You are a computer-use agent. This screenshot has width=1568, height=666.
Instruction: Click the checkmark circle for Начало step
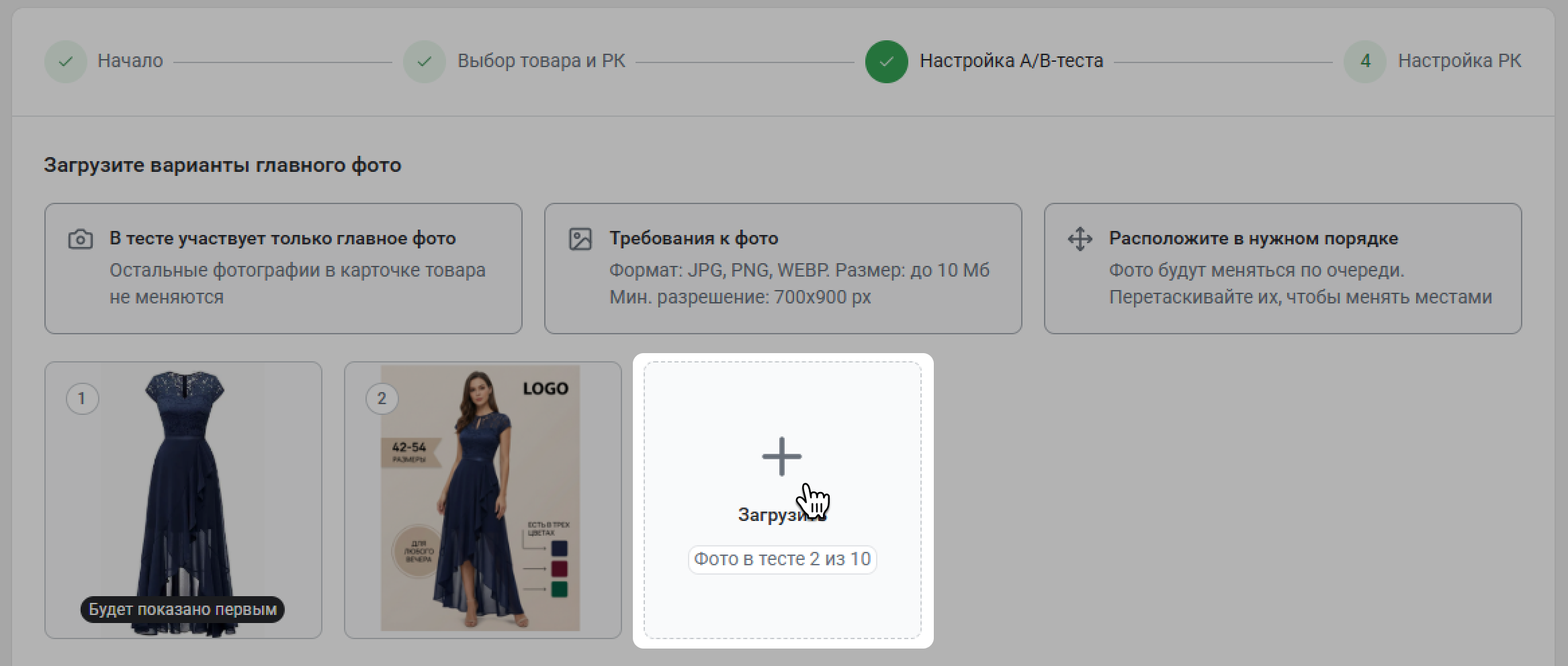[65, 62]
